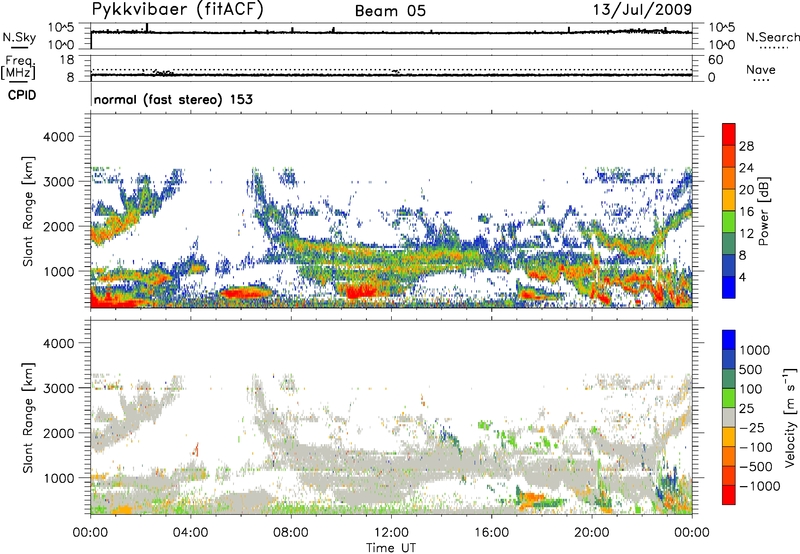Click the Nave legend label
Image resolution: width=800 pixels, height=554 pixels.
tap(760, 70)
